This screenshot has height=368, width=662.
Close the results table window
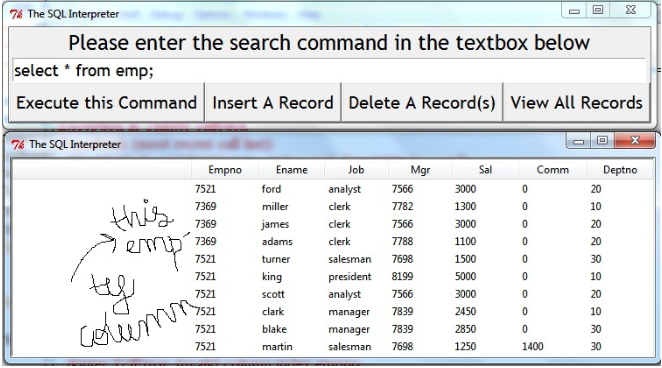point(635,141)
